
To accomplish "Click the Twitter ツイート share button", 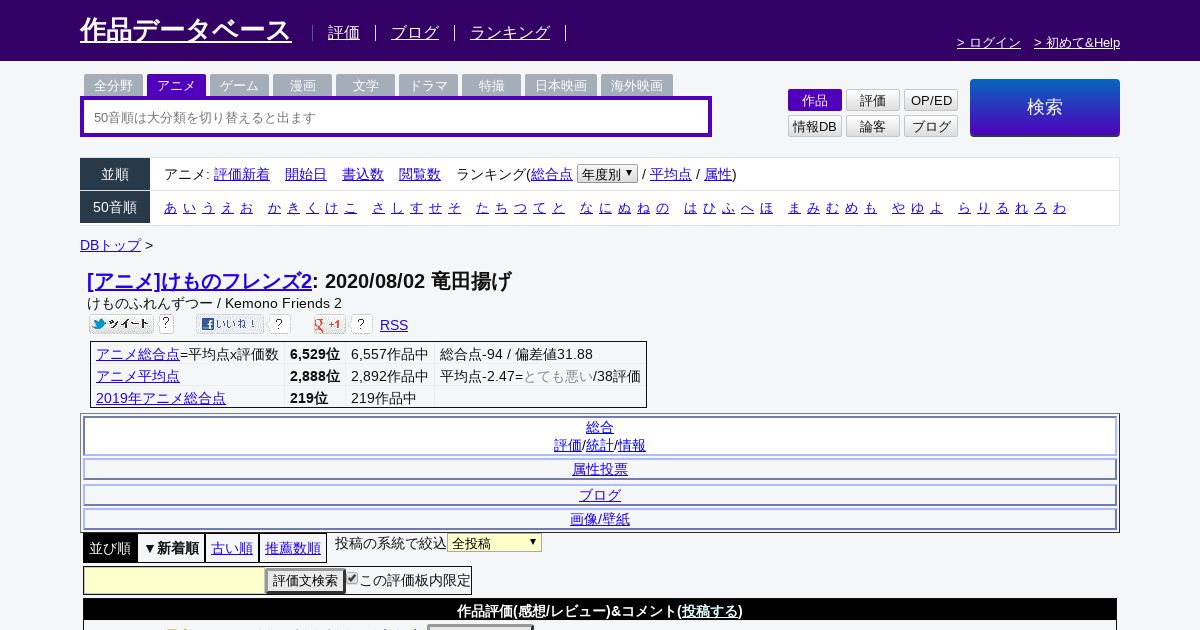I will click(x=121, y=324).
